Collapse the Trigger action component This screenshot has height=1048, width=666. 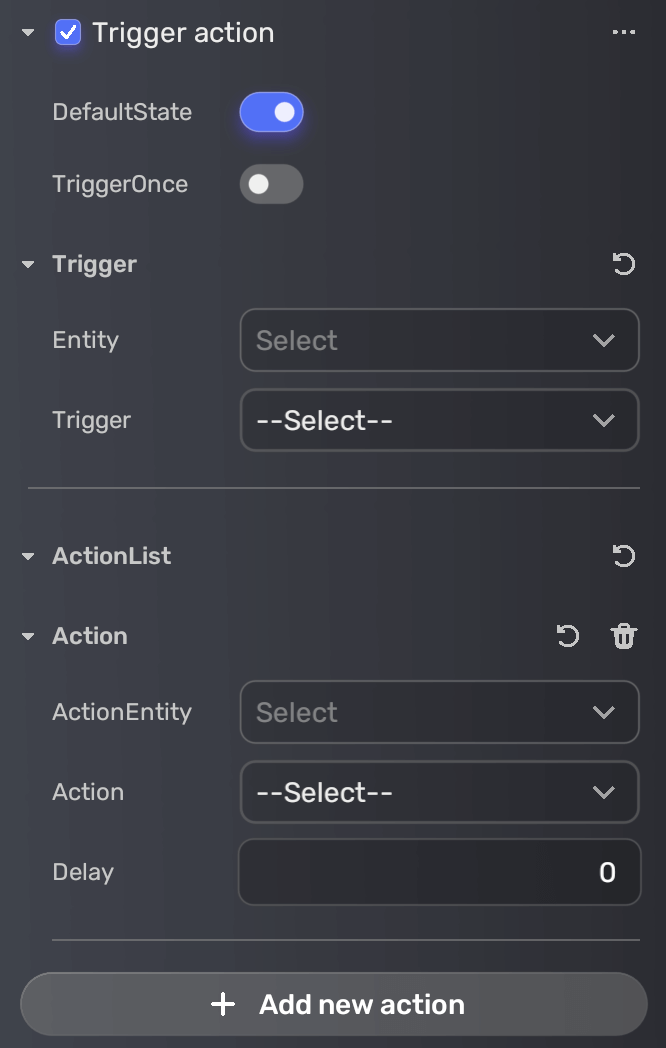[28, 33]
